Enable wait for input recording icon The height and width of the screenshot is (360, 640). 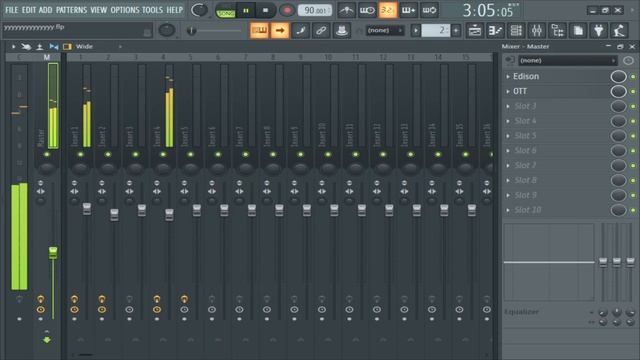pyautogui.click(x=367, y=10)
